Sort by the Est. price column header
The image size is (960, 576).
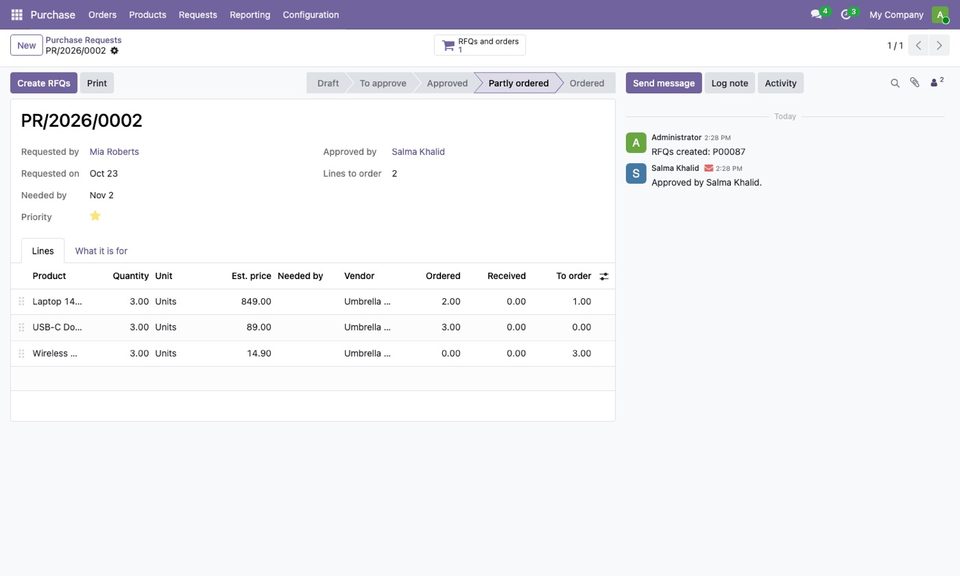251,276
